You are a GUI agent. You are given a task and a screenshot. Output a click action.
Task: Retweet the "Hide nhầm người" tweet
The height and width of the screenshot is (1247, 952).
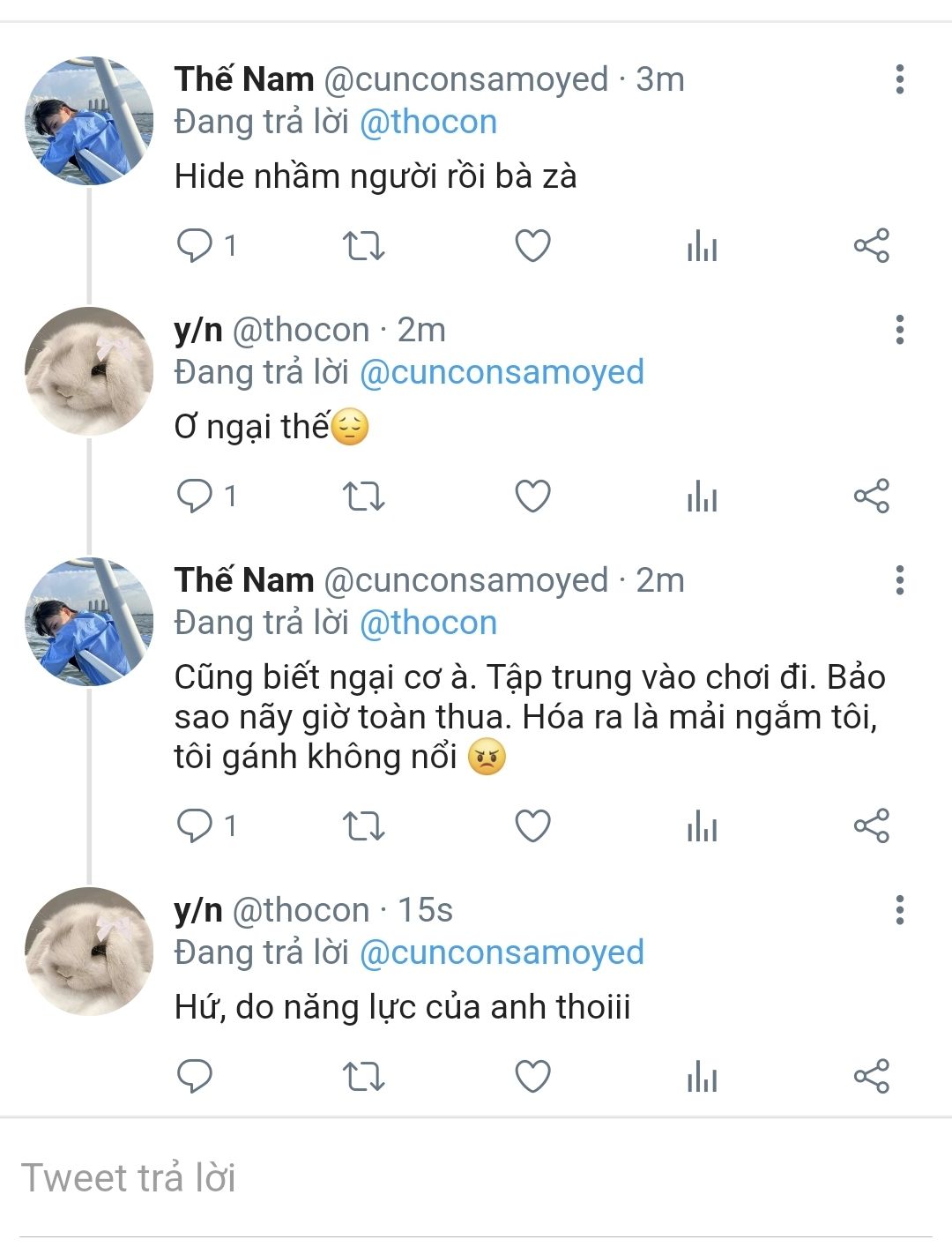(x=363, y=245)
